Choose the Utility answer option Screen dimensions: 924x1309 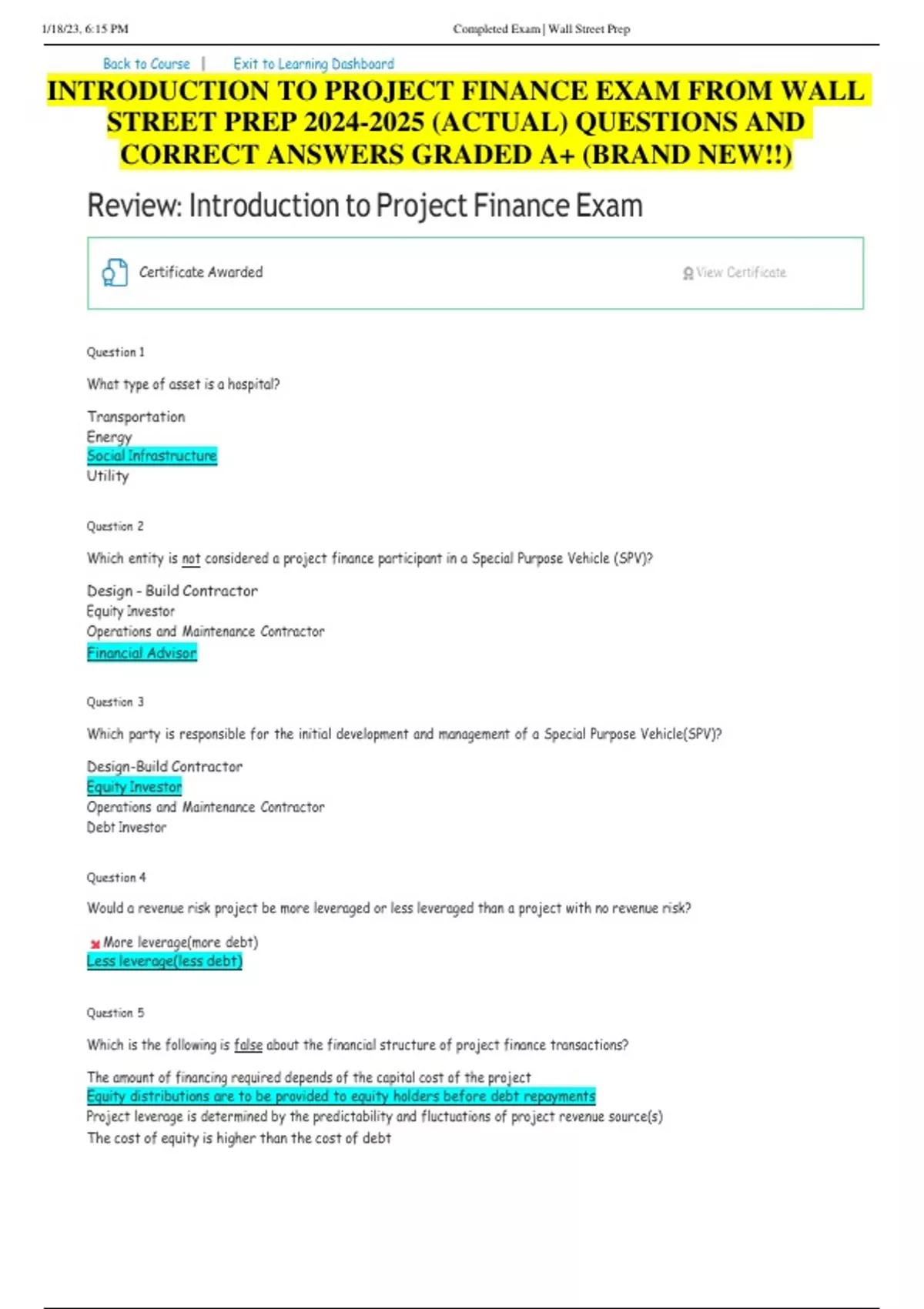tap(108, 476)
